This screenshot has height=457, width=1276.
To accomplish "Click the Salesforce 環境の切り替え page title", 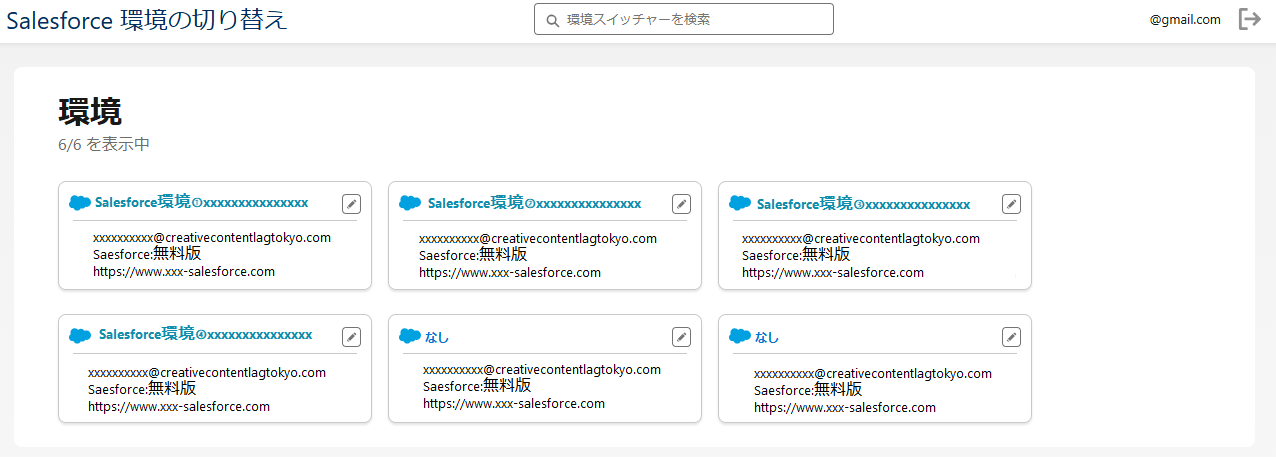I will [x=147, y=20].
